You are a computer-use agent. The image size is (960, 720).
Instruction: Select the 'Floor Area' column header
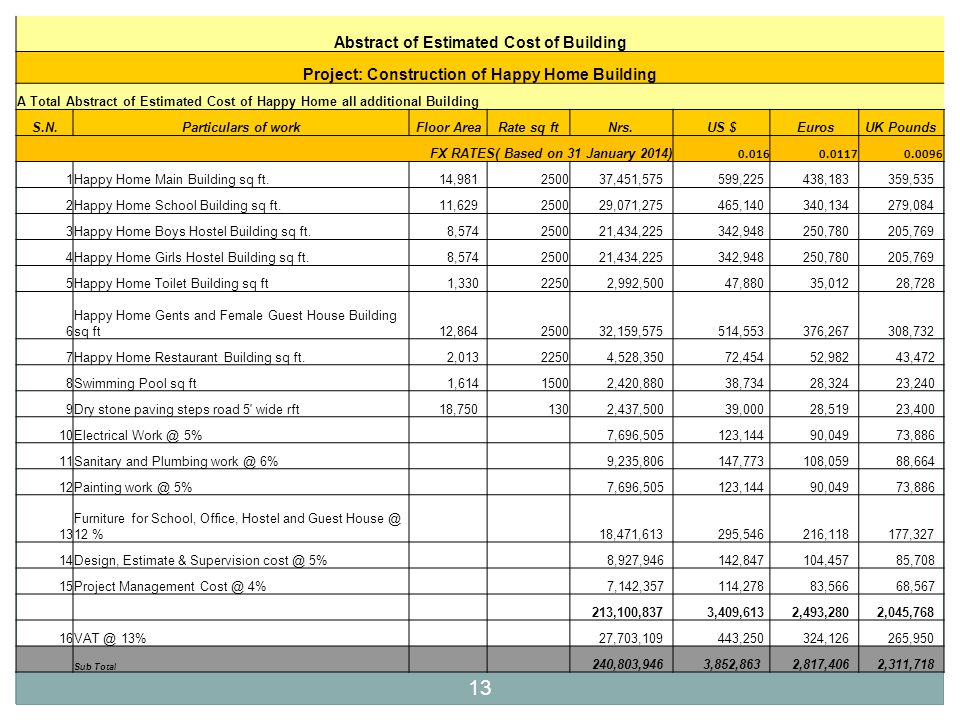point(448,127)
